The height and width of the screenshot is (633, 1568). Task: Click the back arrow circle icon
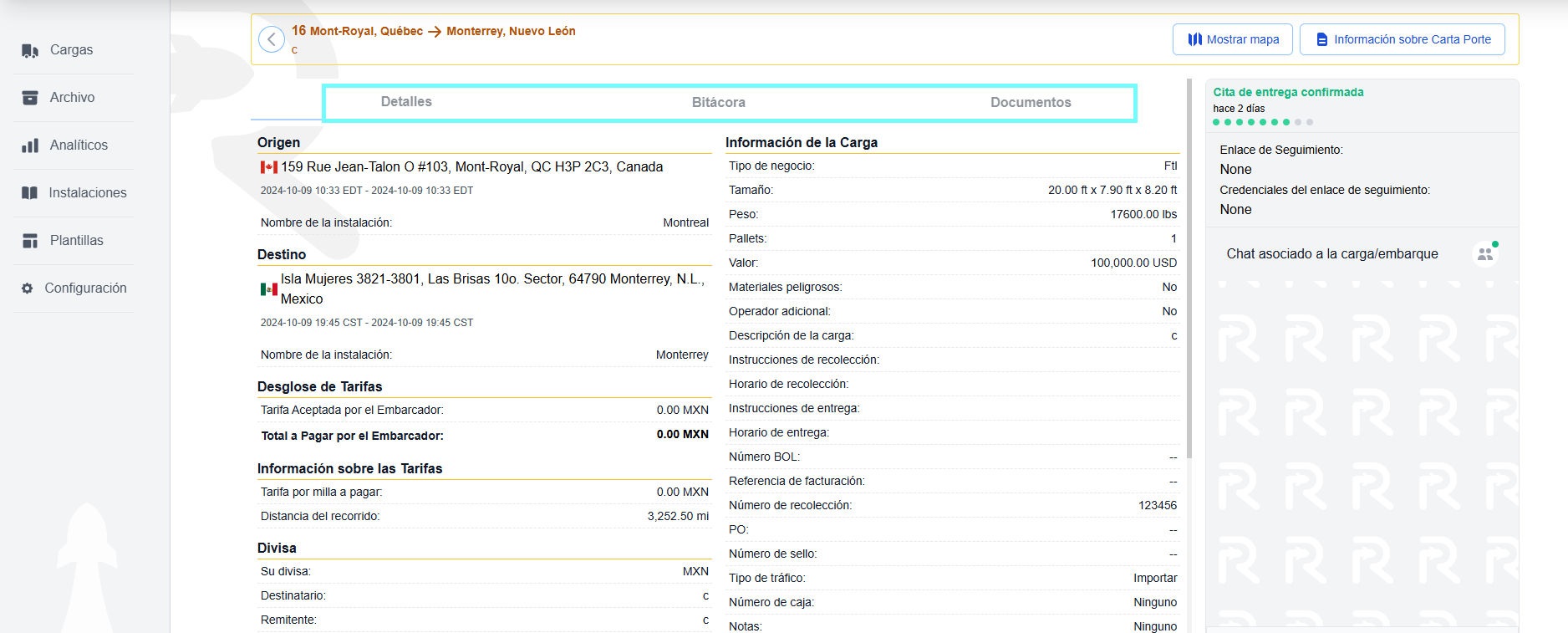(272, 39)
